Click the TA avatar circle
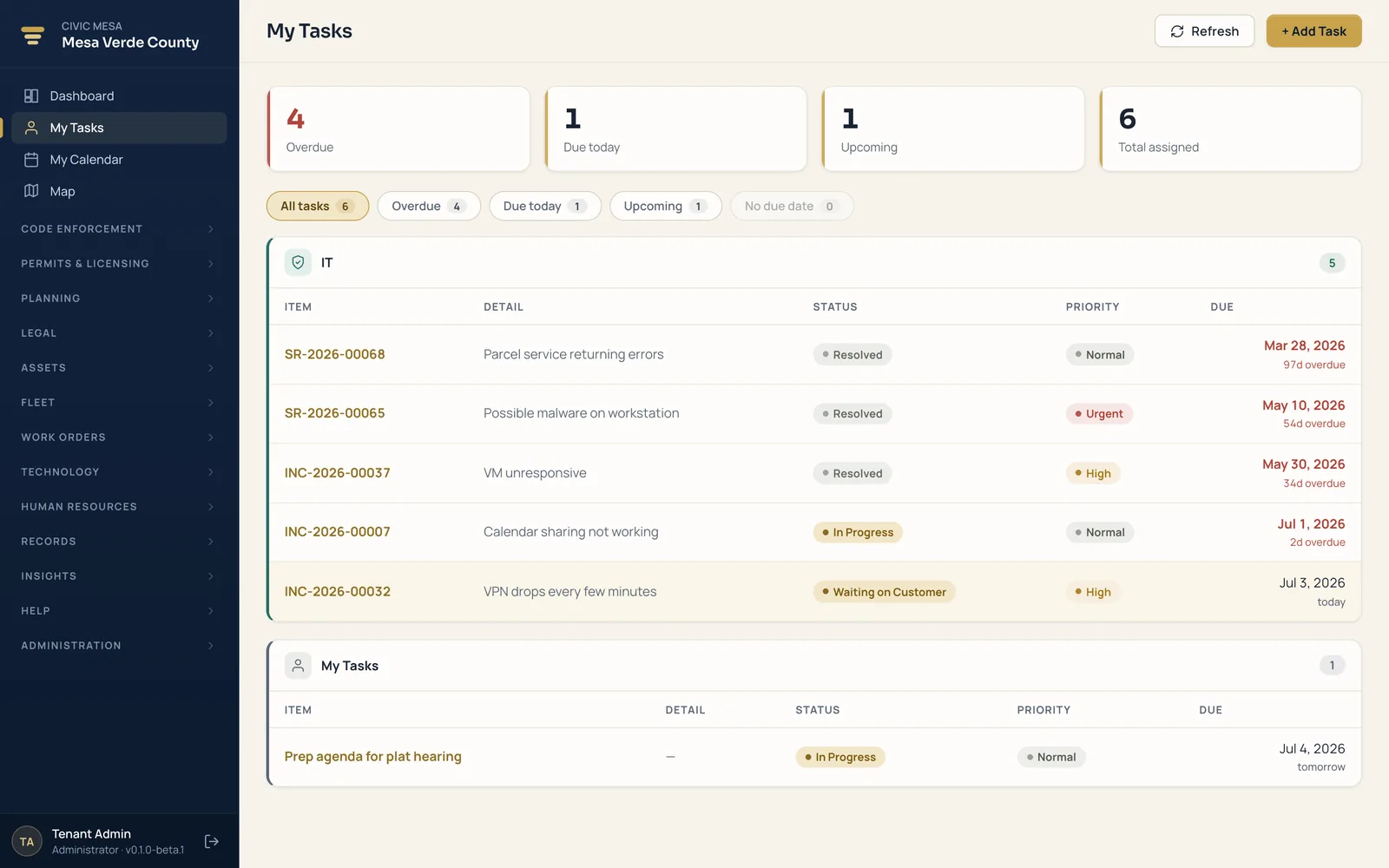 click(x=27, y=841)
